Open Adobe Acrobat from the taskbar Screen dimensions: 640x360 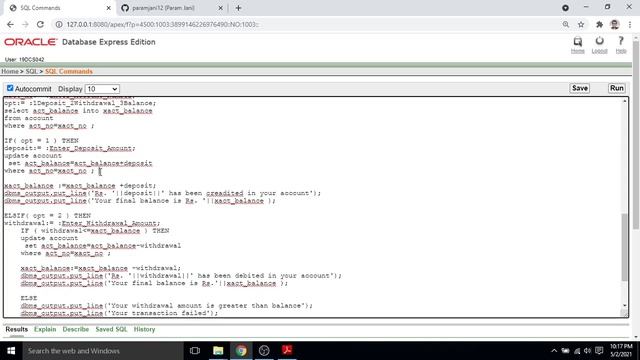click(x=287, y=351)
